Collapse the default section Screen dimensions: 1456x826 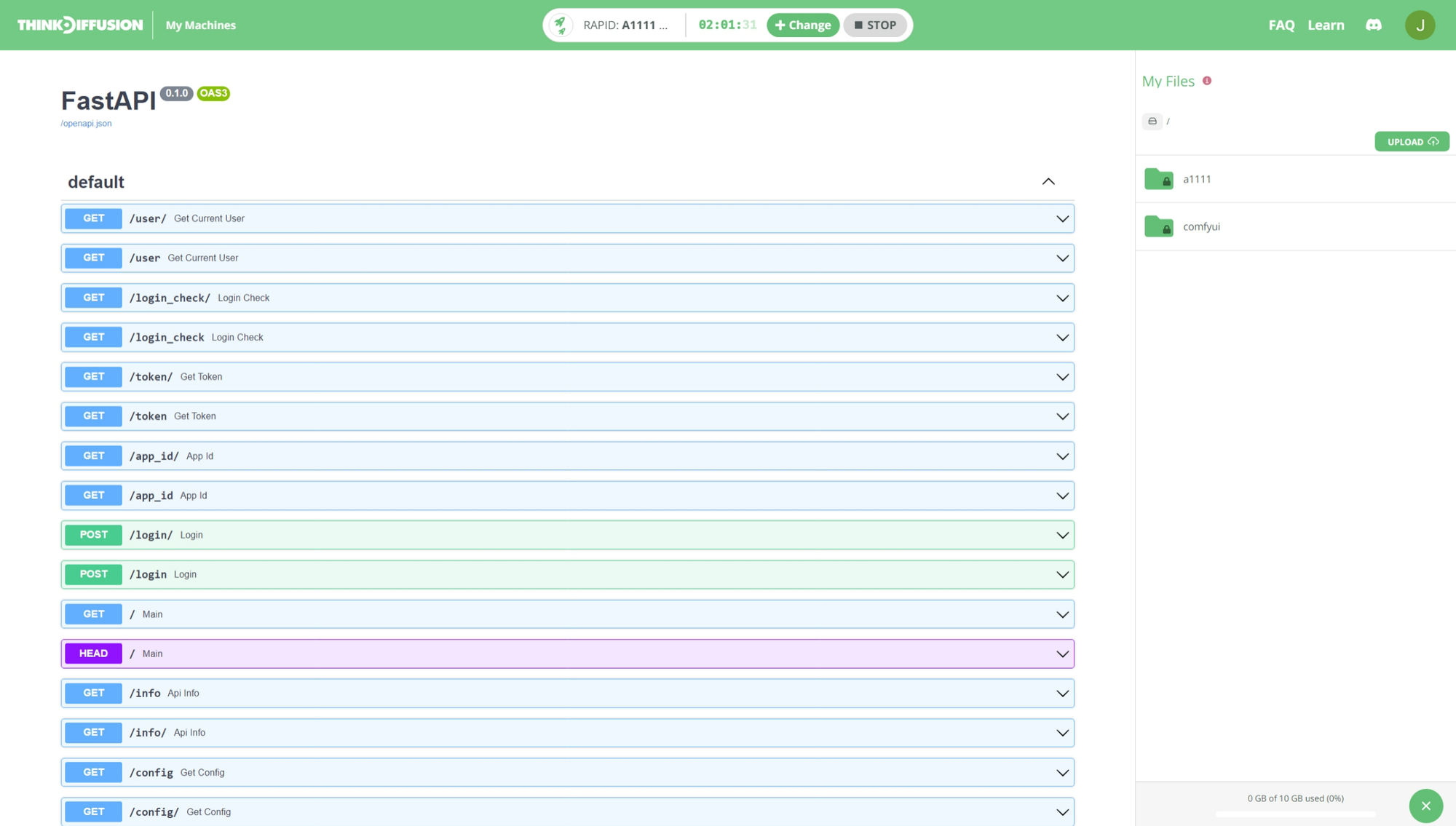(x=1048, y=182)
